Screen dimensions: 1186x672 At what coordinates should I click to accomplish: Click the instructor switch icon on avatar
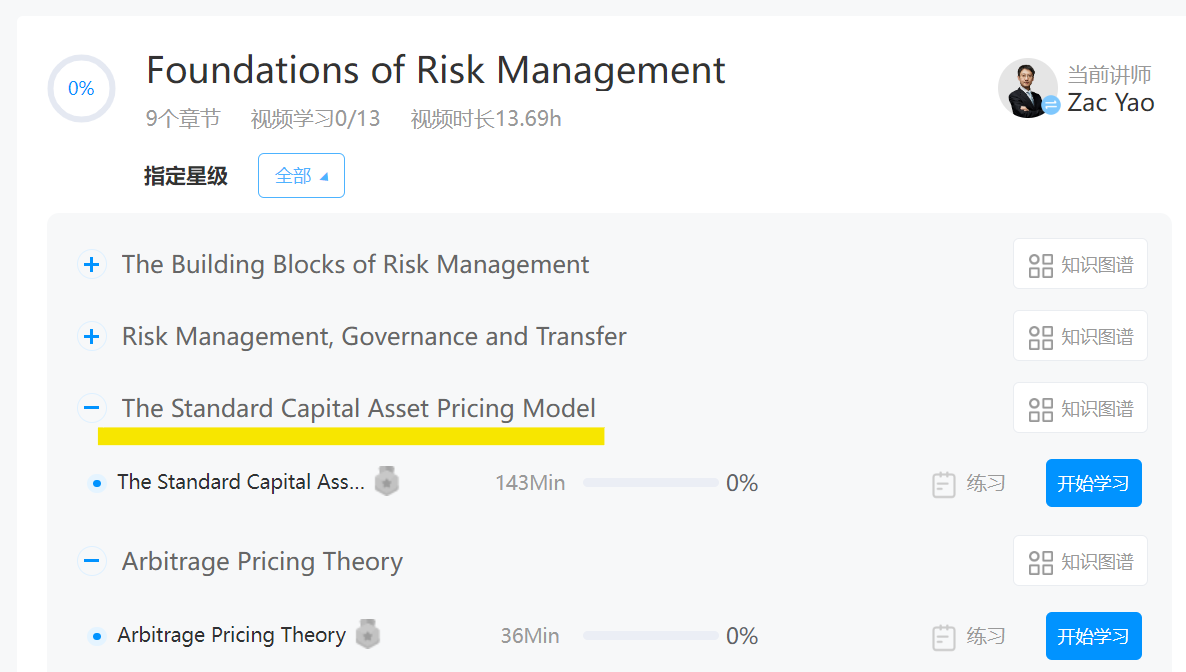[x=1051, y=104]
